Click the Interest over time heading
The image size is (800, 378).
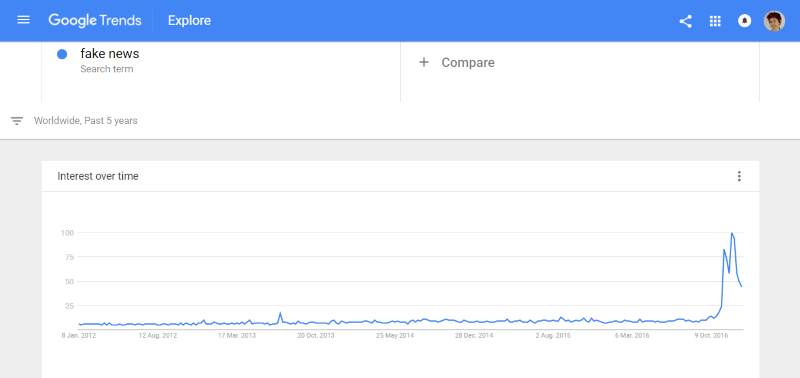[98, 177]
